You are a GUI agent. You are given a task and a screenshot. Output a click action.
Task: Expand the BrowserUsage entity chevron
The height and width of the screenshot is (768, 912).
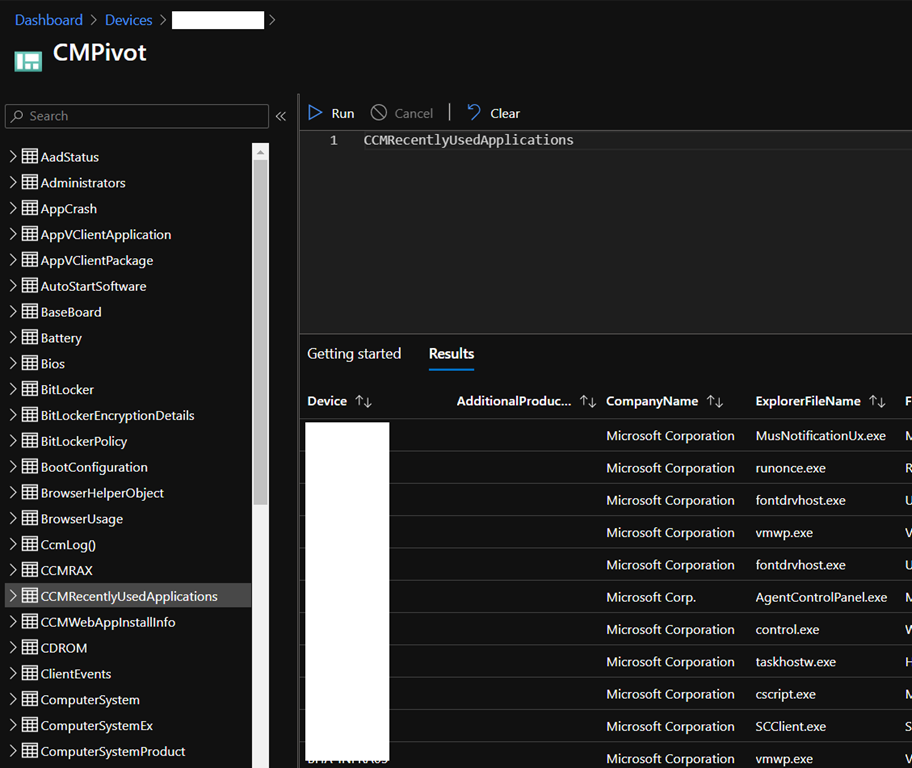point(13,519)
